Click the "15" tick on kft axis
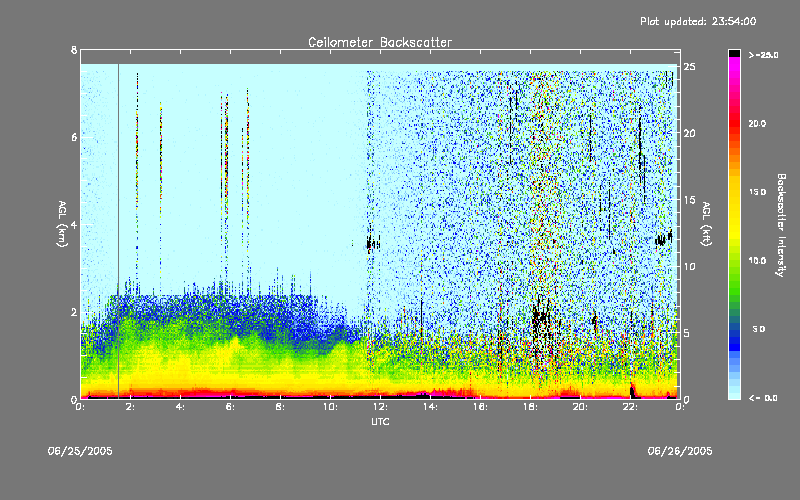This screenshot has height=500, width=800. coord(689,200)
